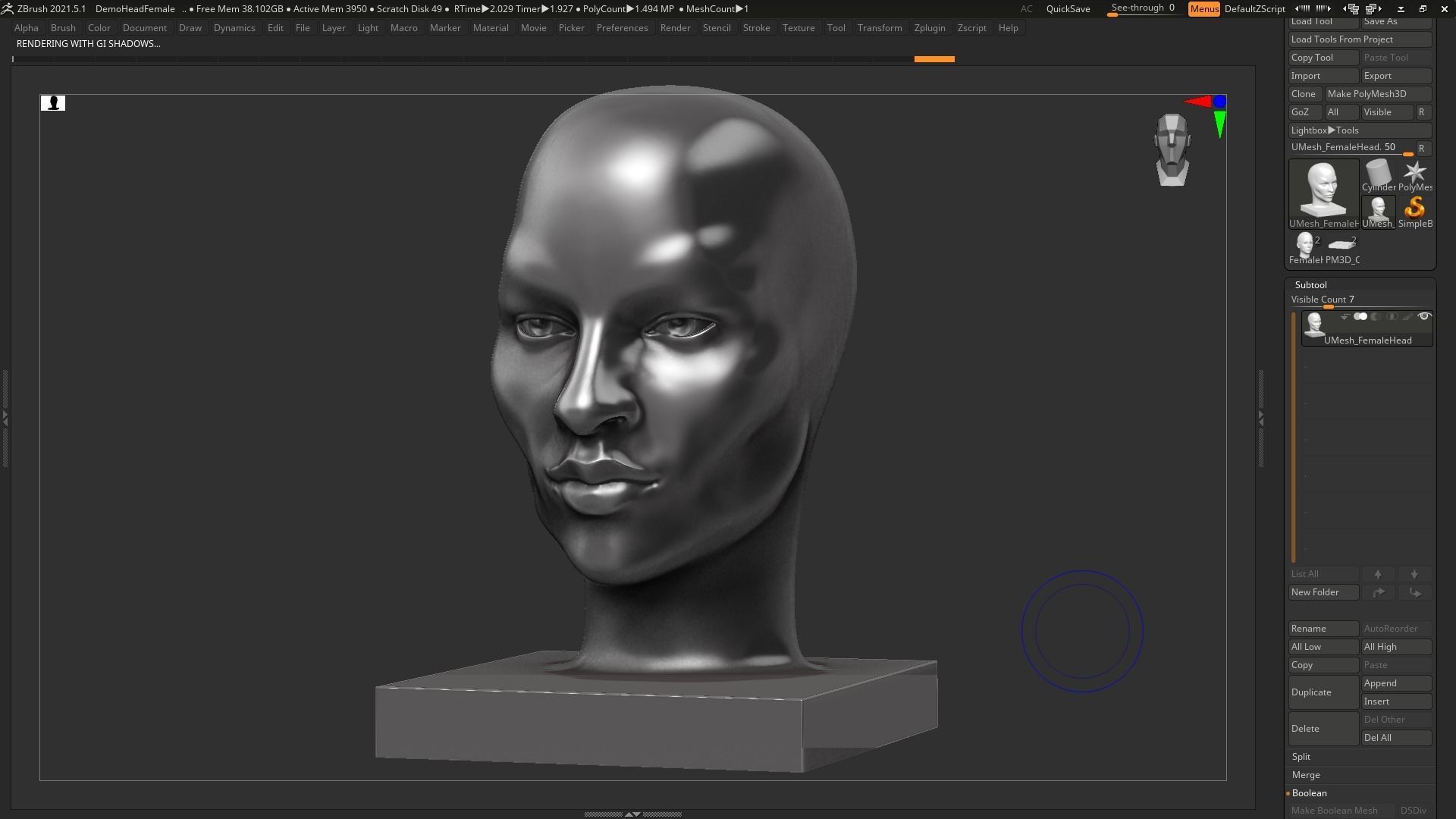This screenshot has height=819, width=1456.
Task: Open the Zplugin menu
Action: coord(930,28)
